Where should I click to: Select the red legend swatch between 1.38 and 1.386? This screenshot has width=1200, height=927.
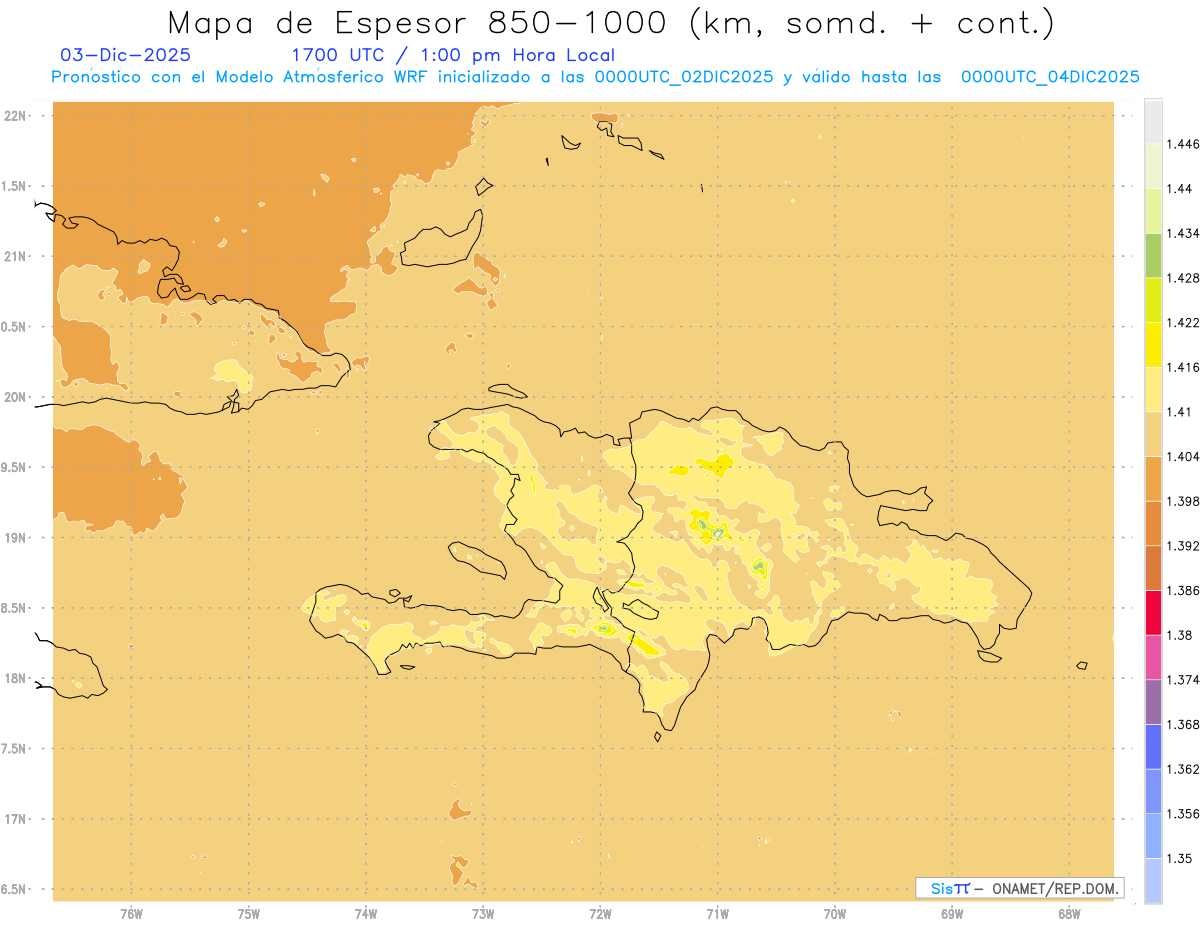tap(1153, 613)
